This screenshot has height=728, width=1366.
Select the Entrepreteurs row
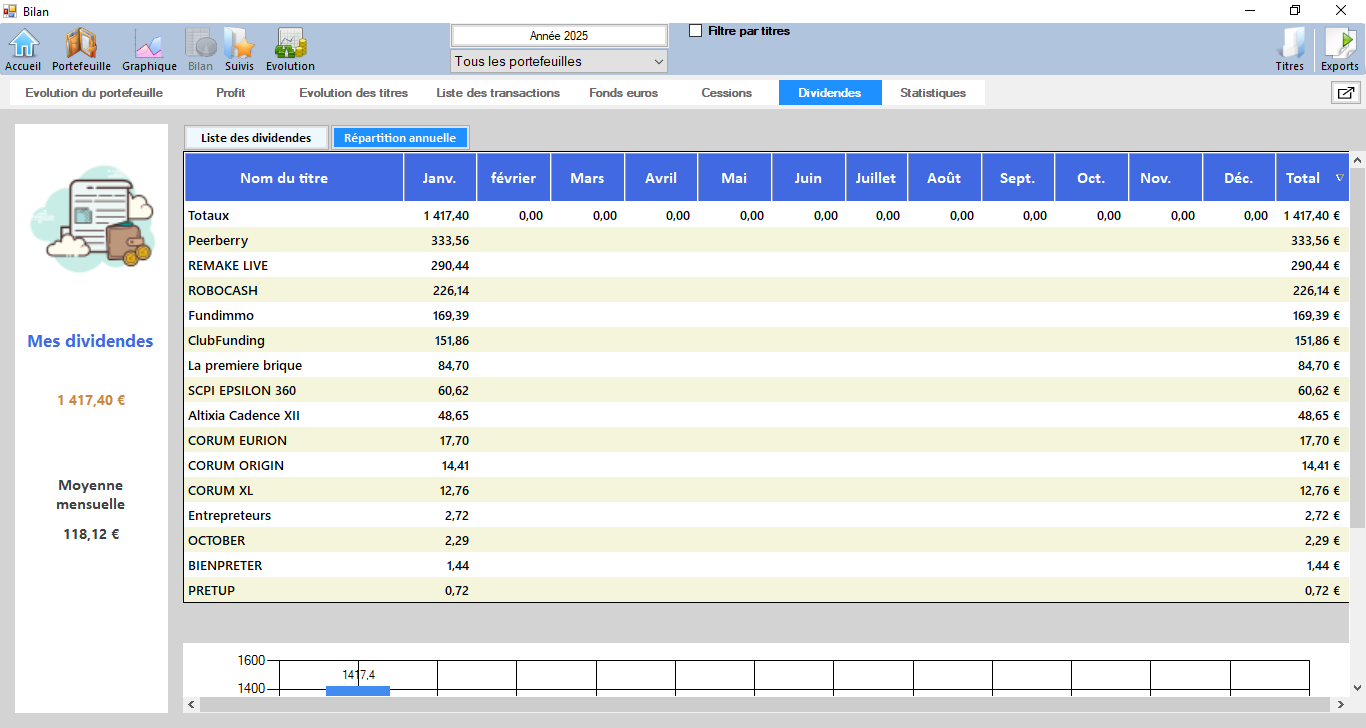pos(767,515)
